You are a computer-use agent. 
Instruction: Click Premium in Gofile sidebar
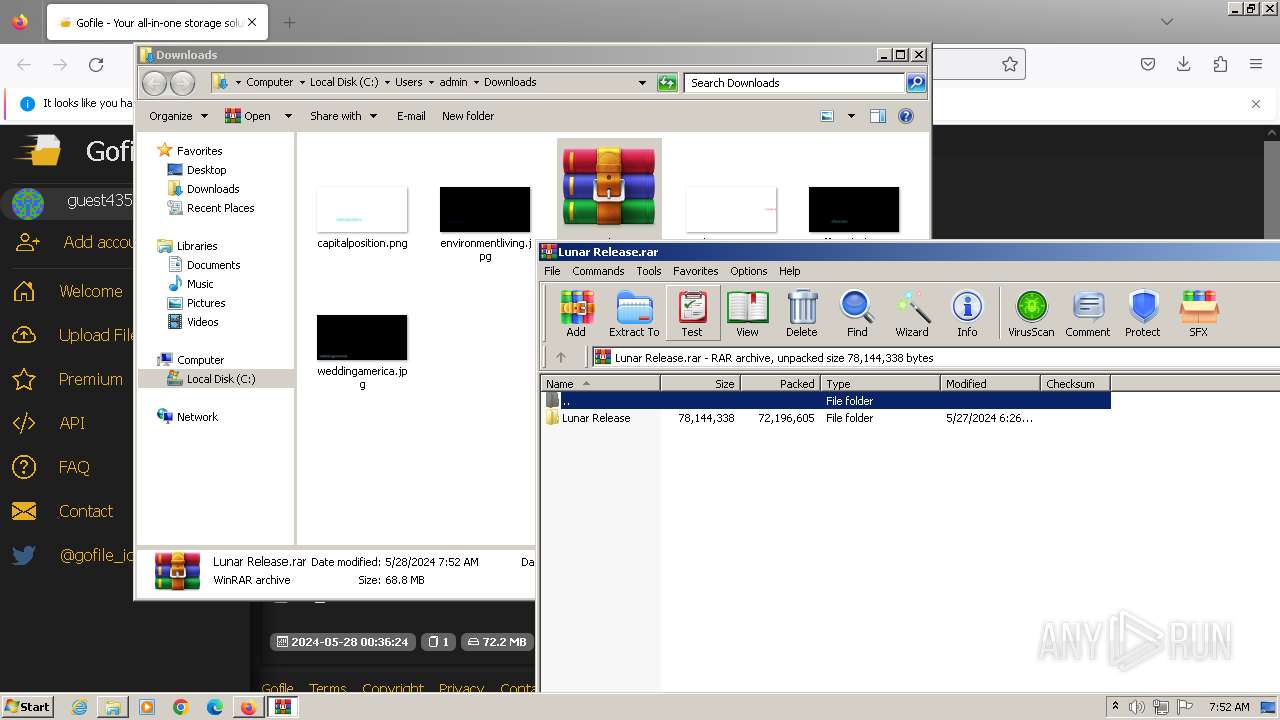click(x=90, y=379)
